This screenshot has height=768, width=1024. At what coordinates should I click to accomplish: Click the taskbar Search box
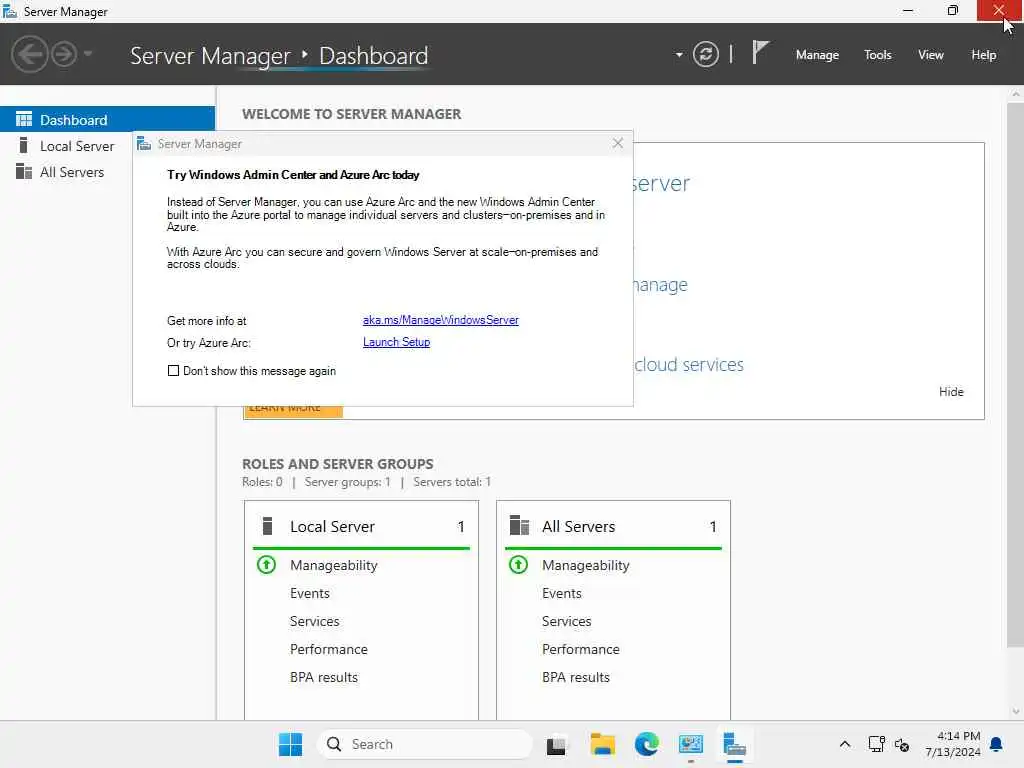click(424, 744)
